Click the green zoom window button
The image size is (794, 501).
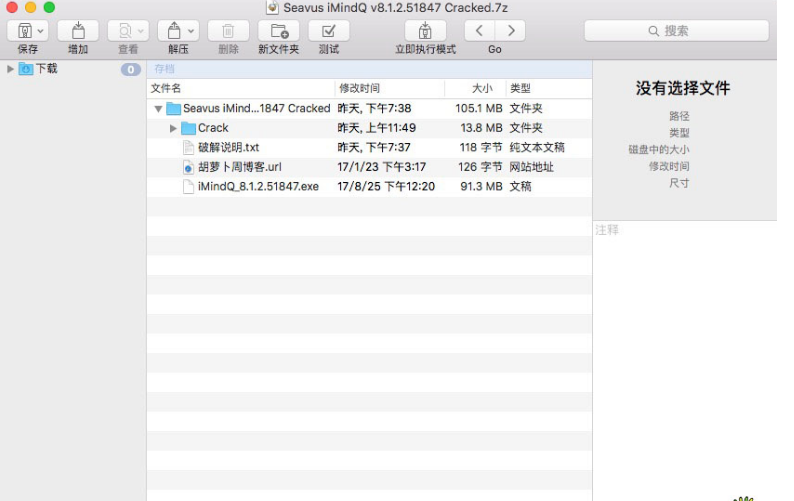[x=49, y=7]
